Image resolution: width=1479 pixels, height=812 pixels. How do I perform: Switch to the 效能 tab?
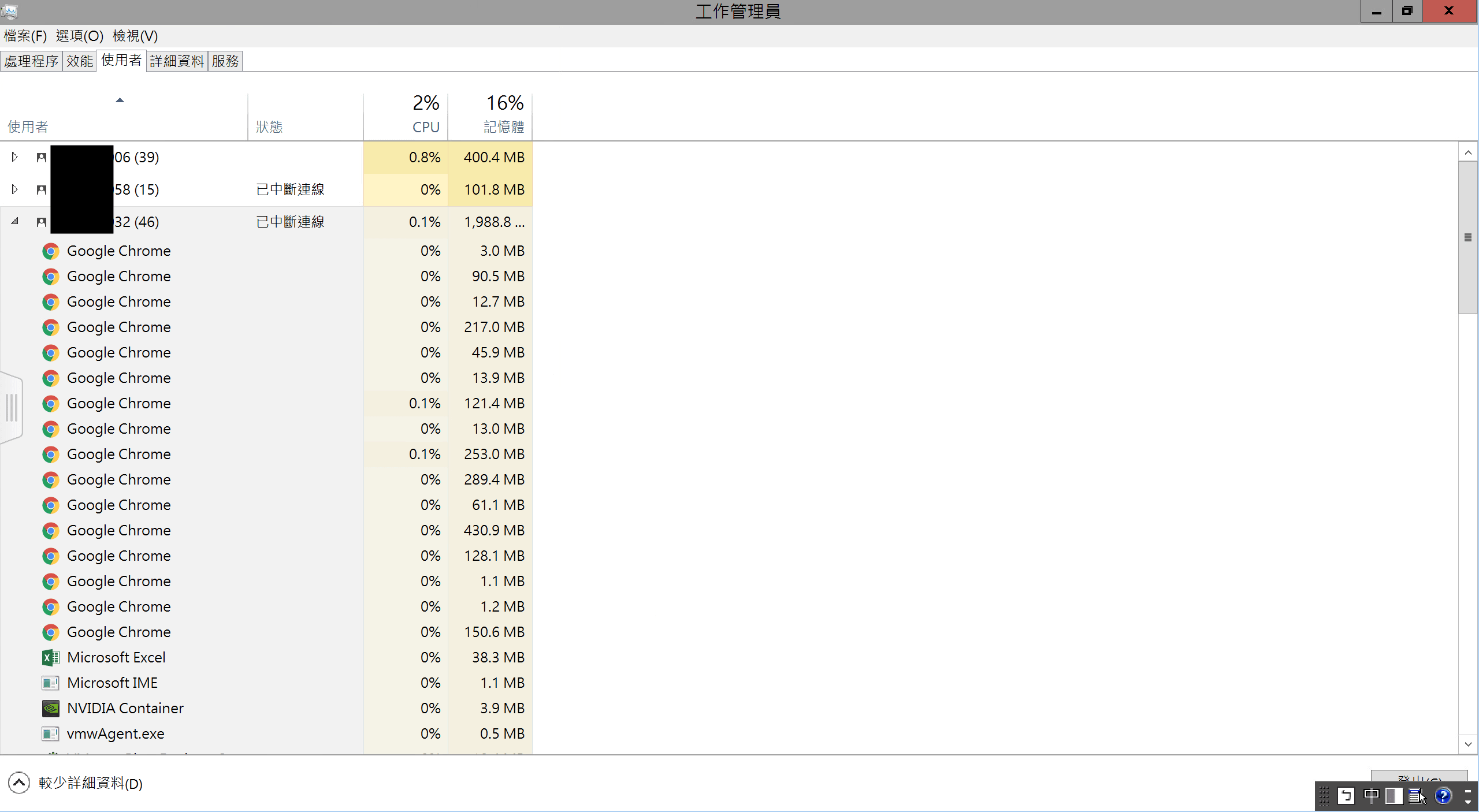click(x=79, y=61)
